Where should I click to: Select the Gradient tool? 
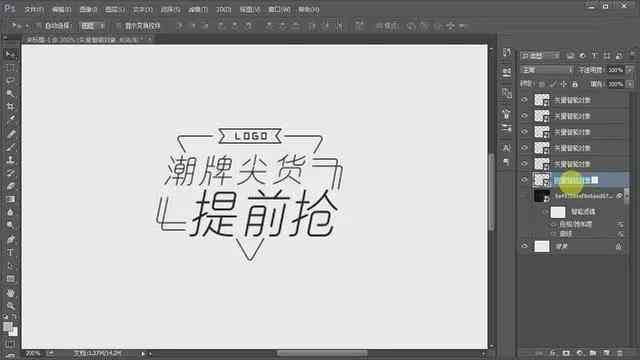pyautogui.click(x=10, y=199)
